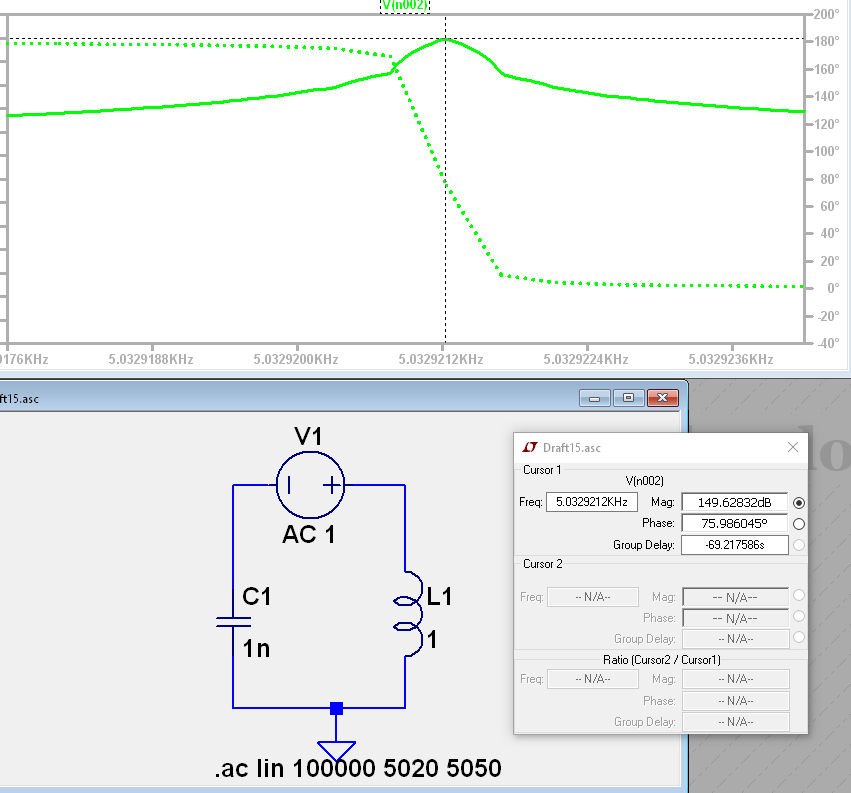Click the Ratio Mag field

tap(735, 679)
